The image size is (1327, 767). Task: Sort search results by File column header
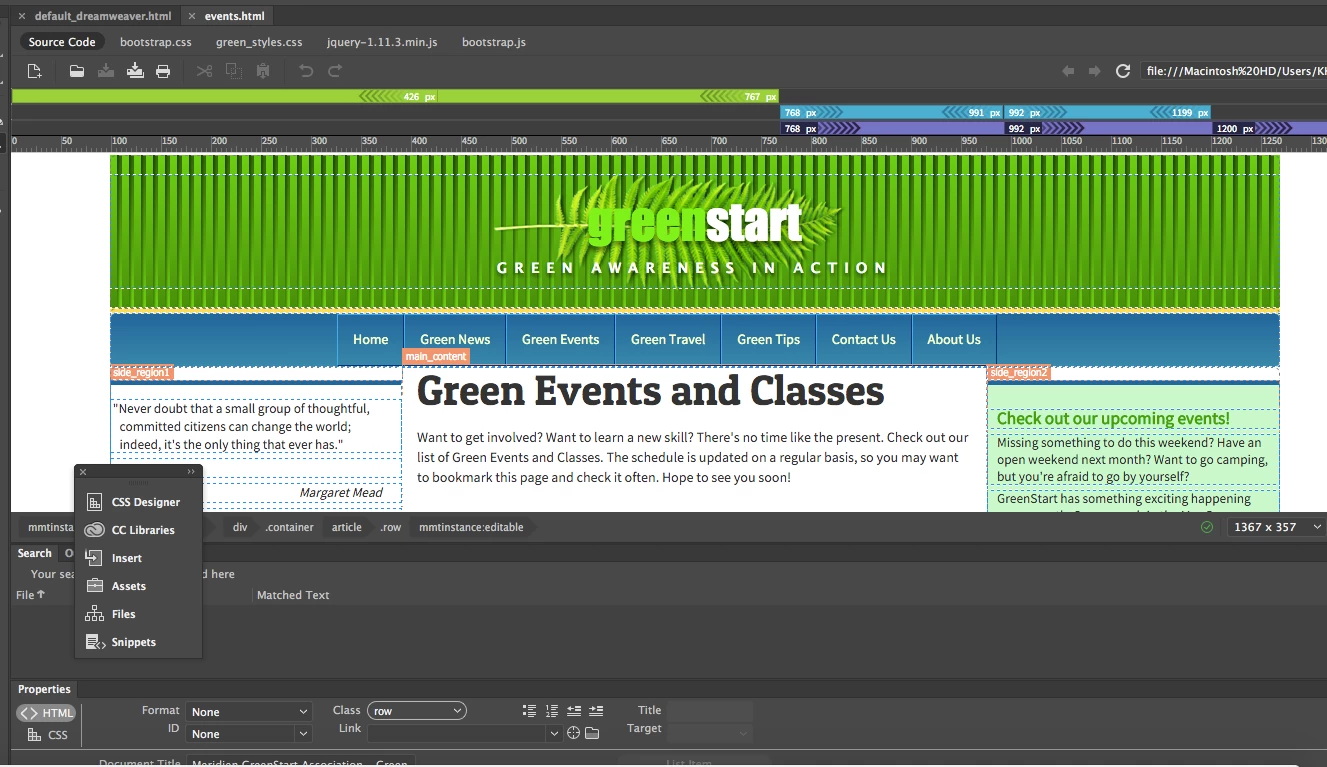click(x=30, y=595)
